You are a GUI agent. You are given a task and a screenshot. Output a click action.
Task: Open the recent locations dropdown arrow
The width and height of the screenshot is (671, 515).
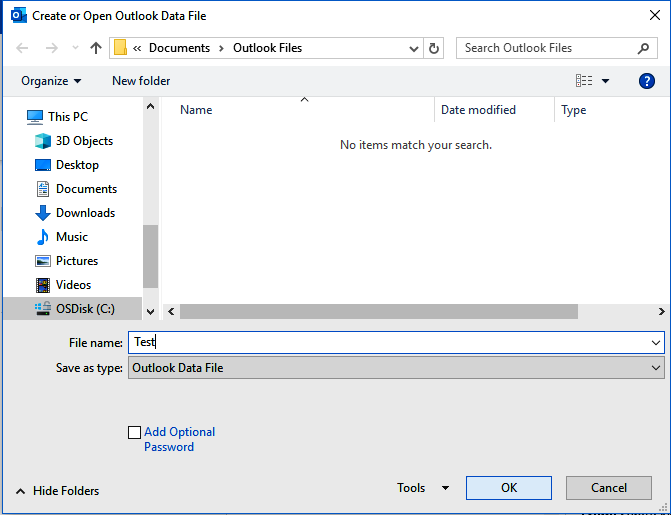coord(75,48)
